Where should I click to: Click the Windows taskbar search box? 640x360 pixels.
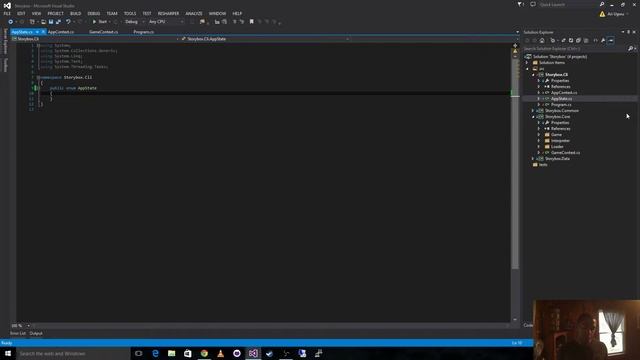tap(73, 353)
